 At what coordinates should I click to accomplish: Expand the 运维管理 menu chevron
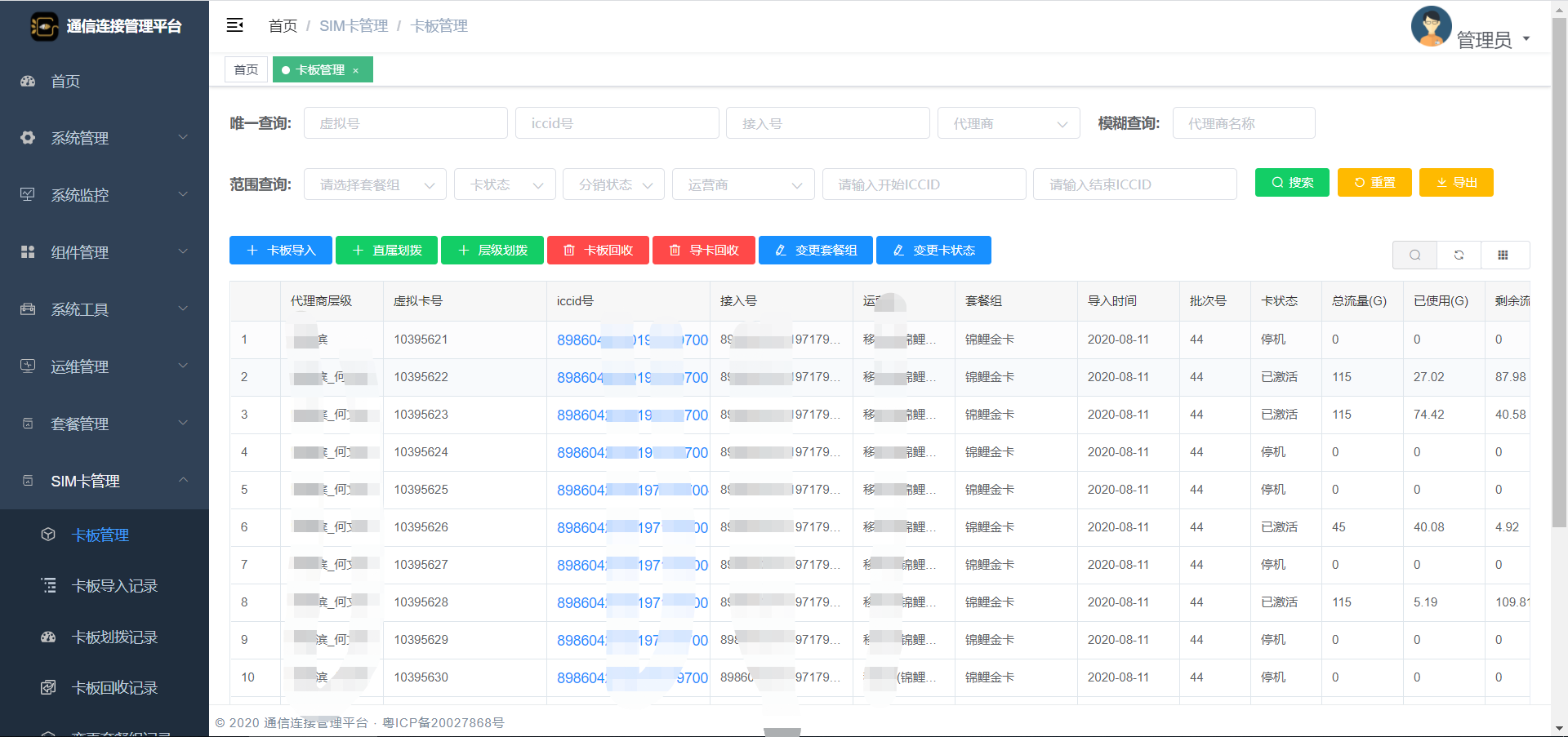pos(183,366)
